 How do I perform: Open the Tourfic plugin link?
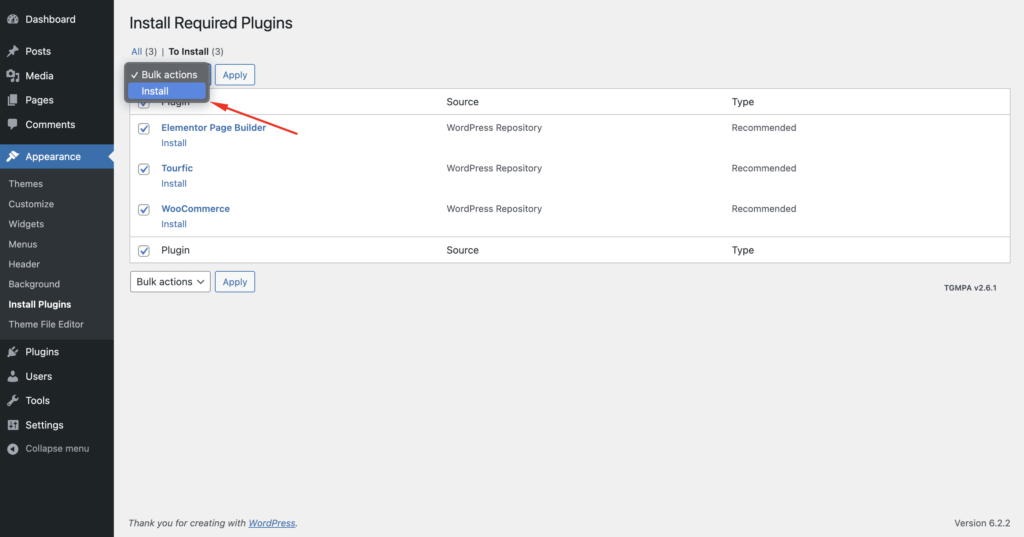(x=177, y=168)
